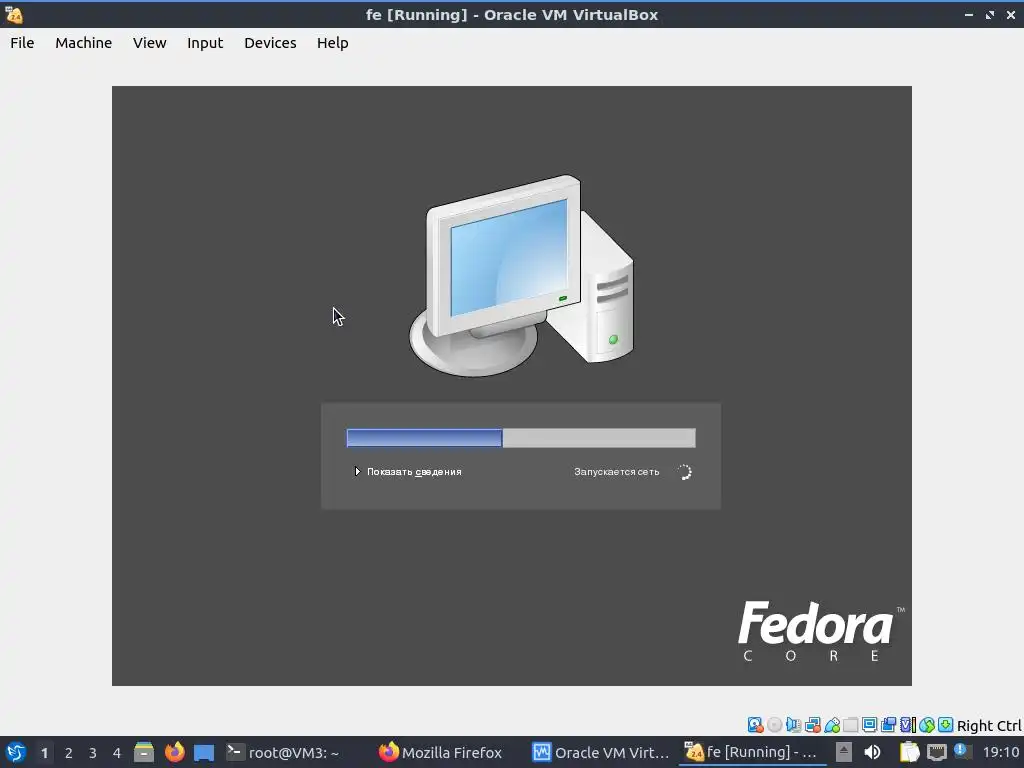Screen dimensions: 1024x768
Task: Click the CPU virtualization status icon
Action: pos(908,725)
